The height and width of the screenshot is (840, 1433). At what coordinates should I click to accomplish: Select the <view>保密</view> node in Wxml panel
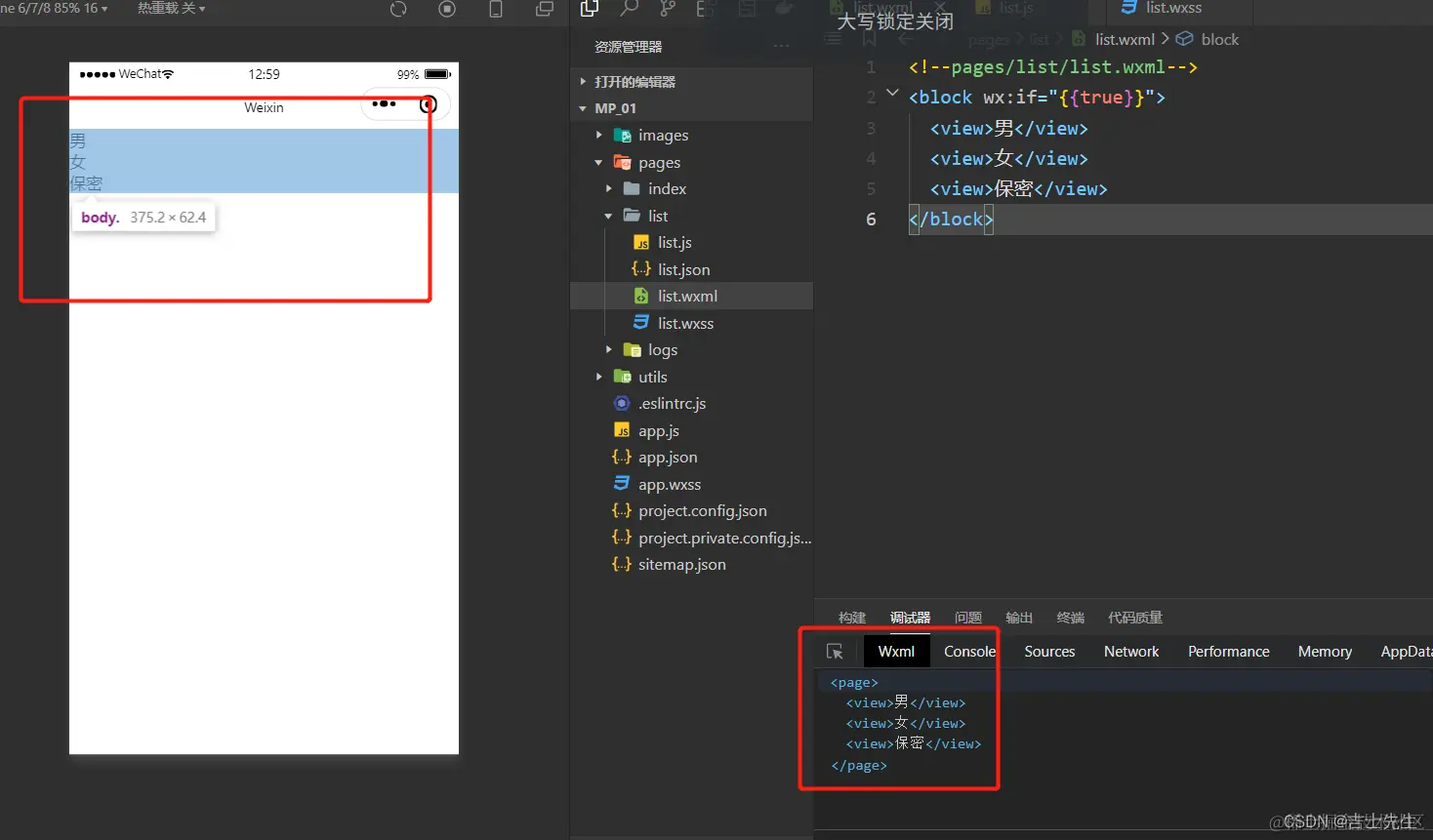(914, 743)
